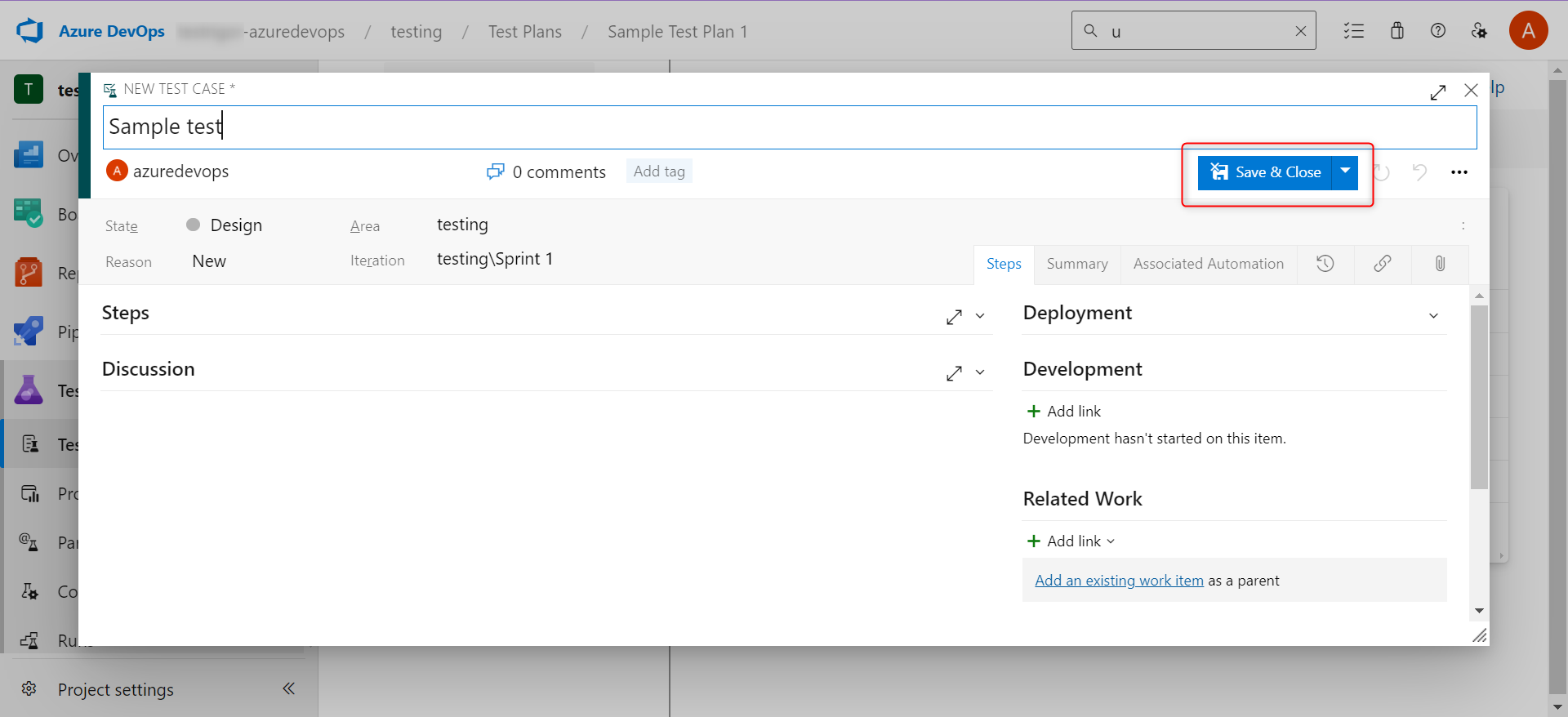Click the test case title field
The image size is (1568, 717).
pyautogui.click(x=789, y=127)
